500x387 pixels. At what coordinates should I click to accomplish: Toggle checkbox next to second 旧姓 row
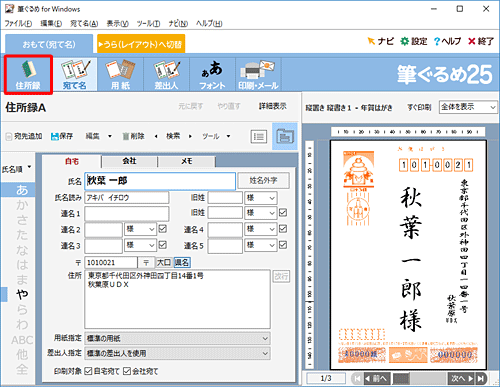pyautogui.click(x=283, y=213)
